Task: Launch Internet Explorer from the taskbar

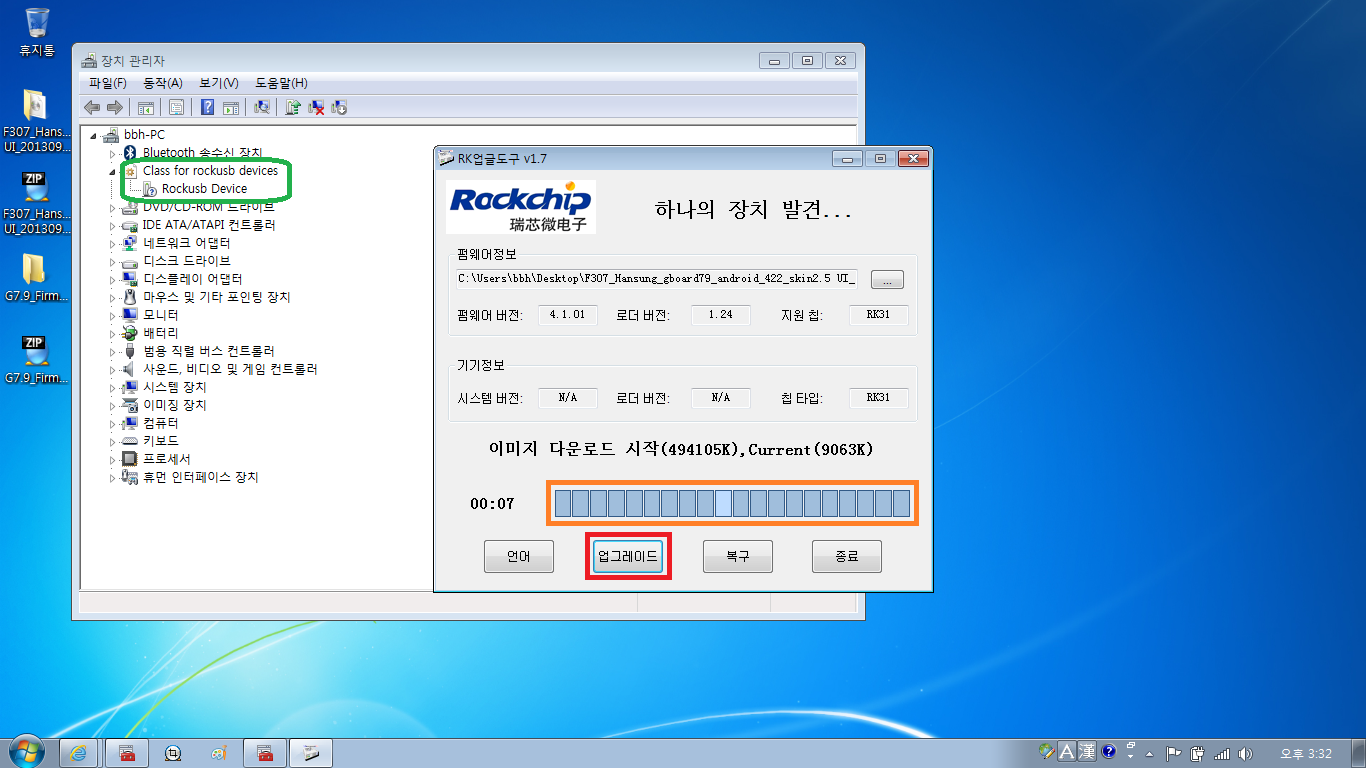Action: [79, 753]
